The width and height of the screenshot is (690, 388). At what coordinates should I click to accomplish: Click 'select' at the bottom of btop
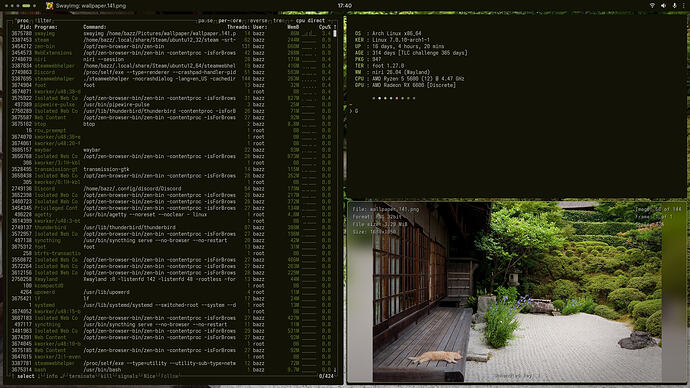tap(26, 376)
